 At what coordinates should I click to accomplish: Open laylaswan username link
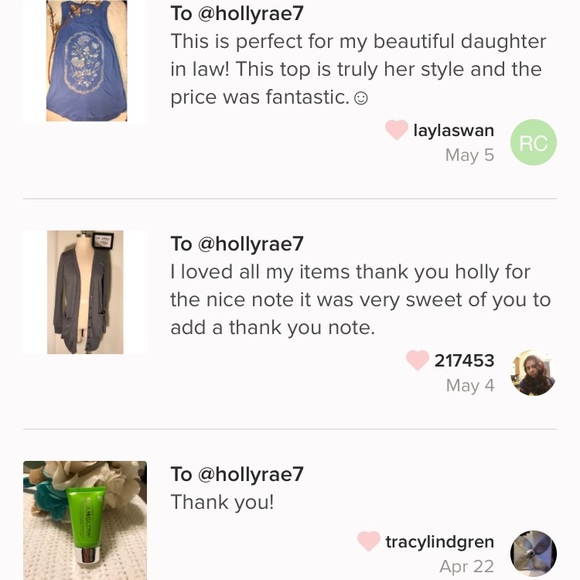453,131
